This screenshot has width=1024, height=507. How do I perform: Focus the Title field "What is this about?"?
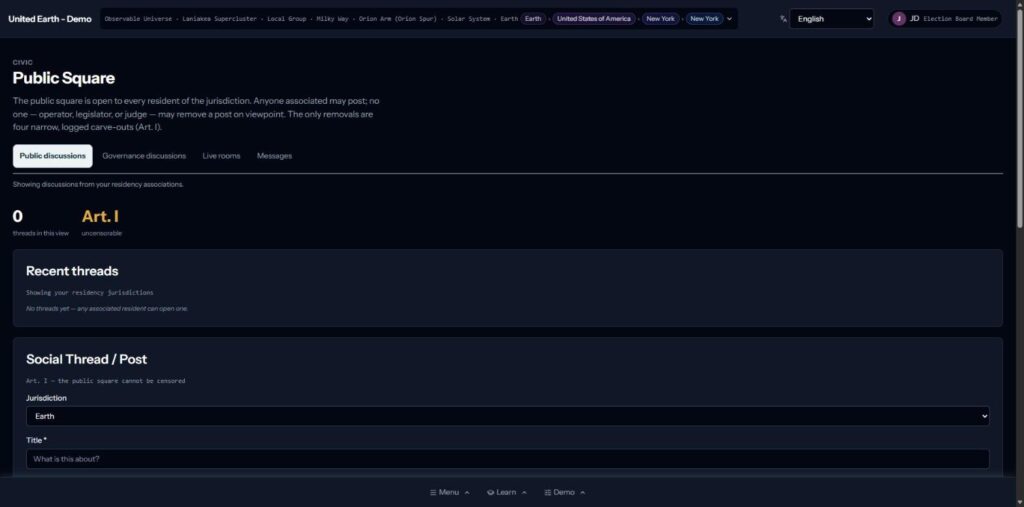click(x=507, y=459)
